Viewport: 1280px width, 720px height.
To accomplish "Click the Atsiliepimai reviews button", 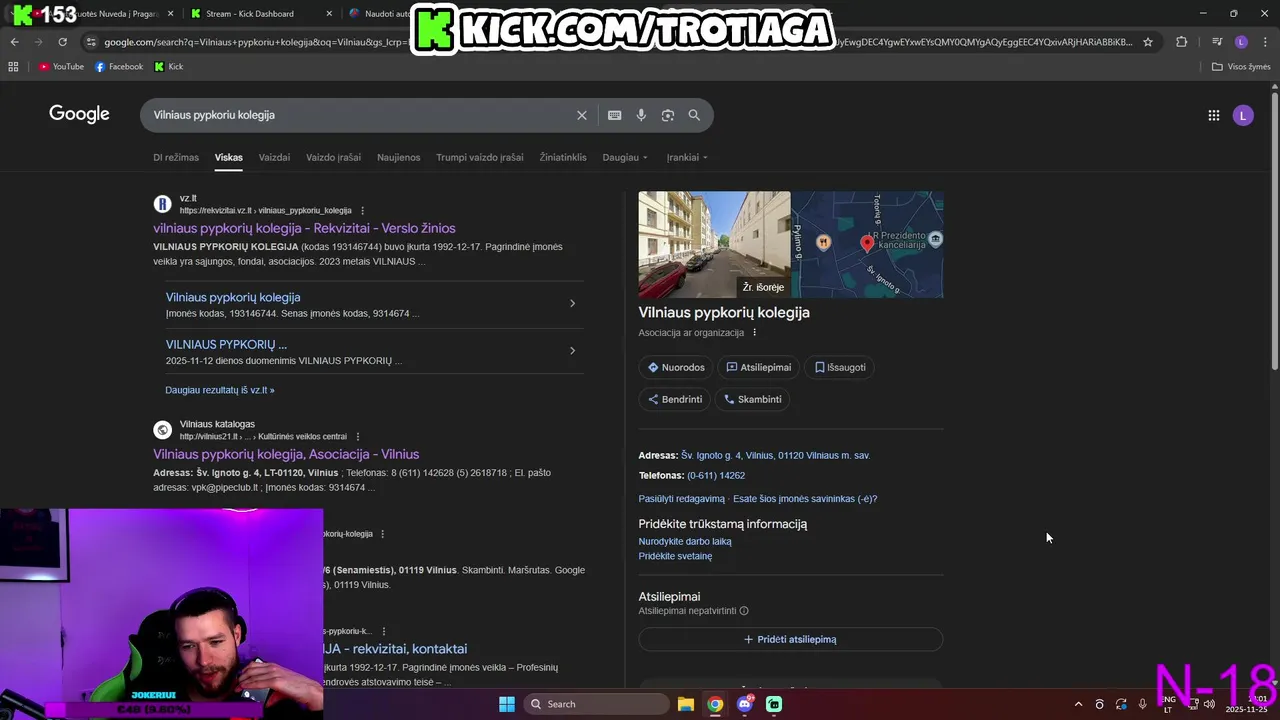I will coord(758,367).
